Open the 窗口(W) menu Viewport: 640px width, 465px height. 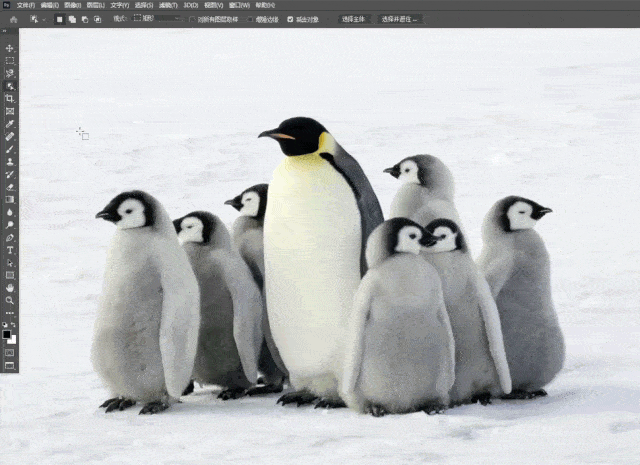point(239,5)
